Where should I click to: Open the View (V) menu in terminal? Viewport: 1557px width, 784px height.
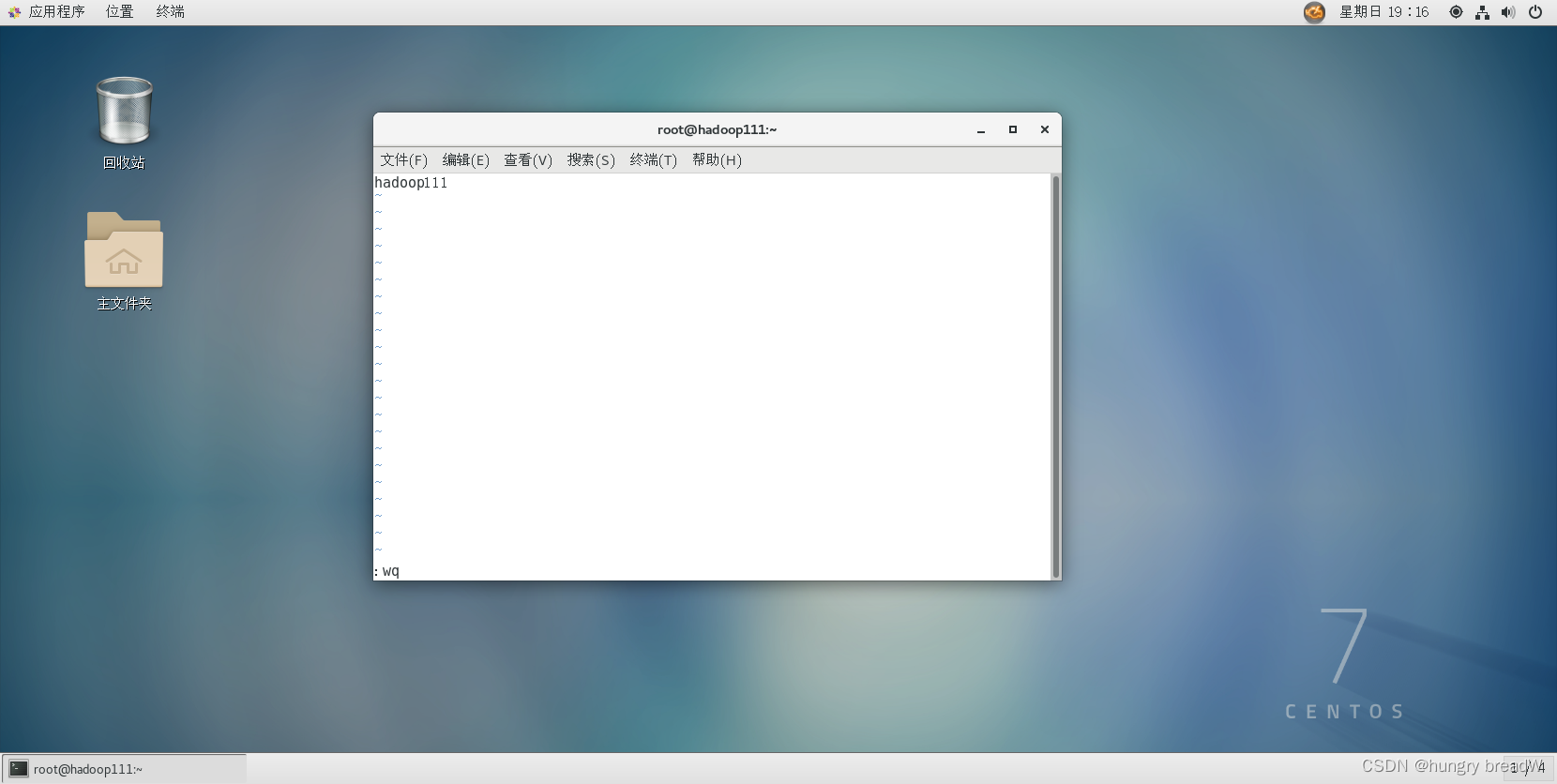click(528, 159)
